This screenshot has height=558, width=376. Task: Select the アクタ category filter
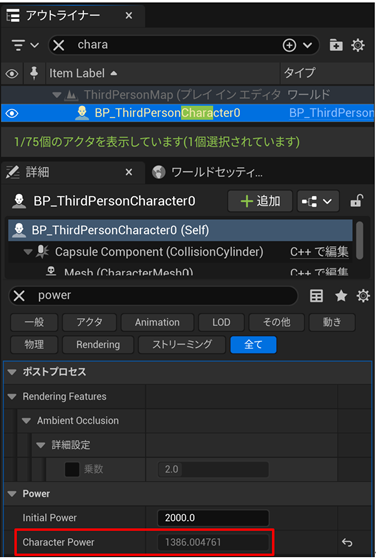click(x=89, y=322)
